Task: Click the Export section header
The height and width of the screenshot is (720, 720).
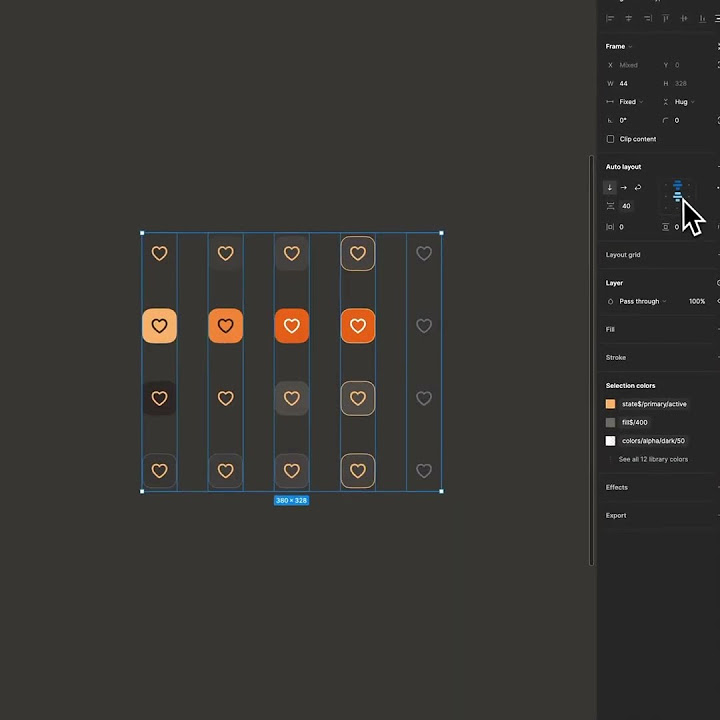Action: coord(616,515)
